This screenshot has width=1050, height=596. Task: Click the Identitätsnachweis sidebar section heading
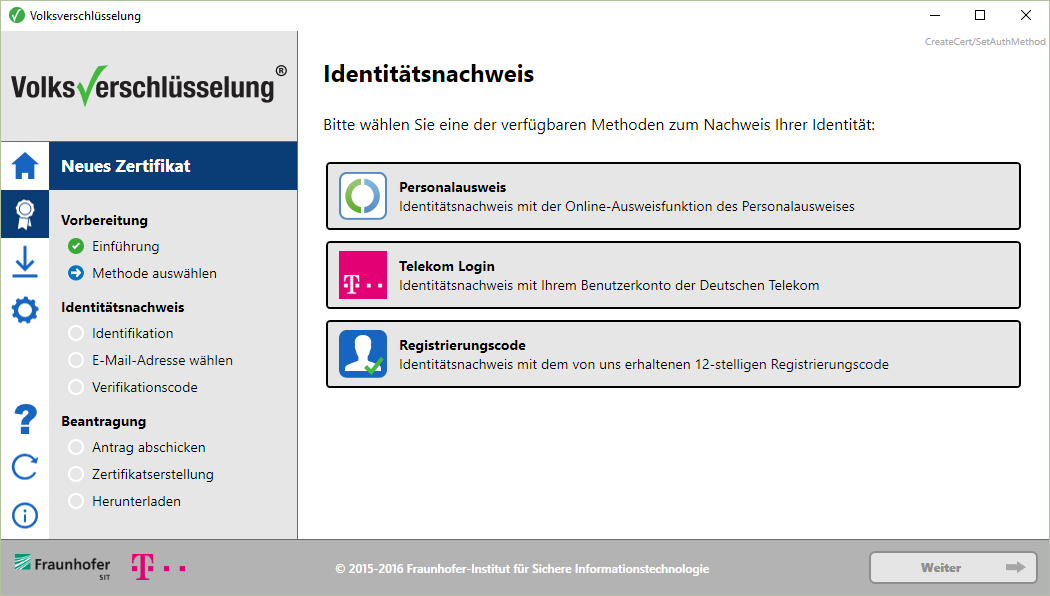[x=123, y=307]
